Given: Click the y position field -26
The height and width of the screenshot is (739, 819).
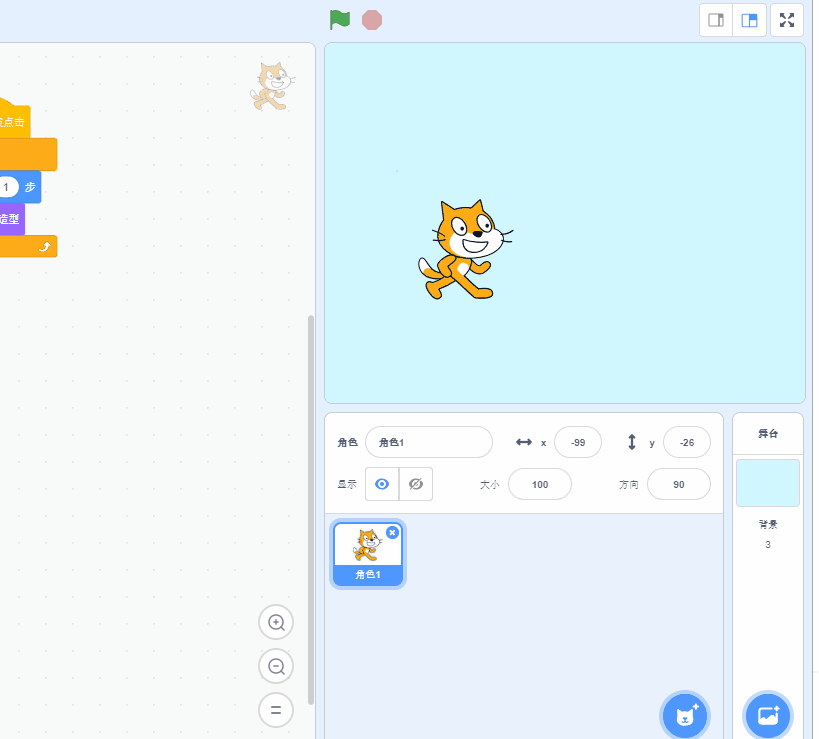Looking at the screenshot, I should click(x=687, y=442).
